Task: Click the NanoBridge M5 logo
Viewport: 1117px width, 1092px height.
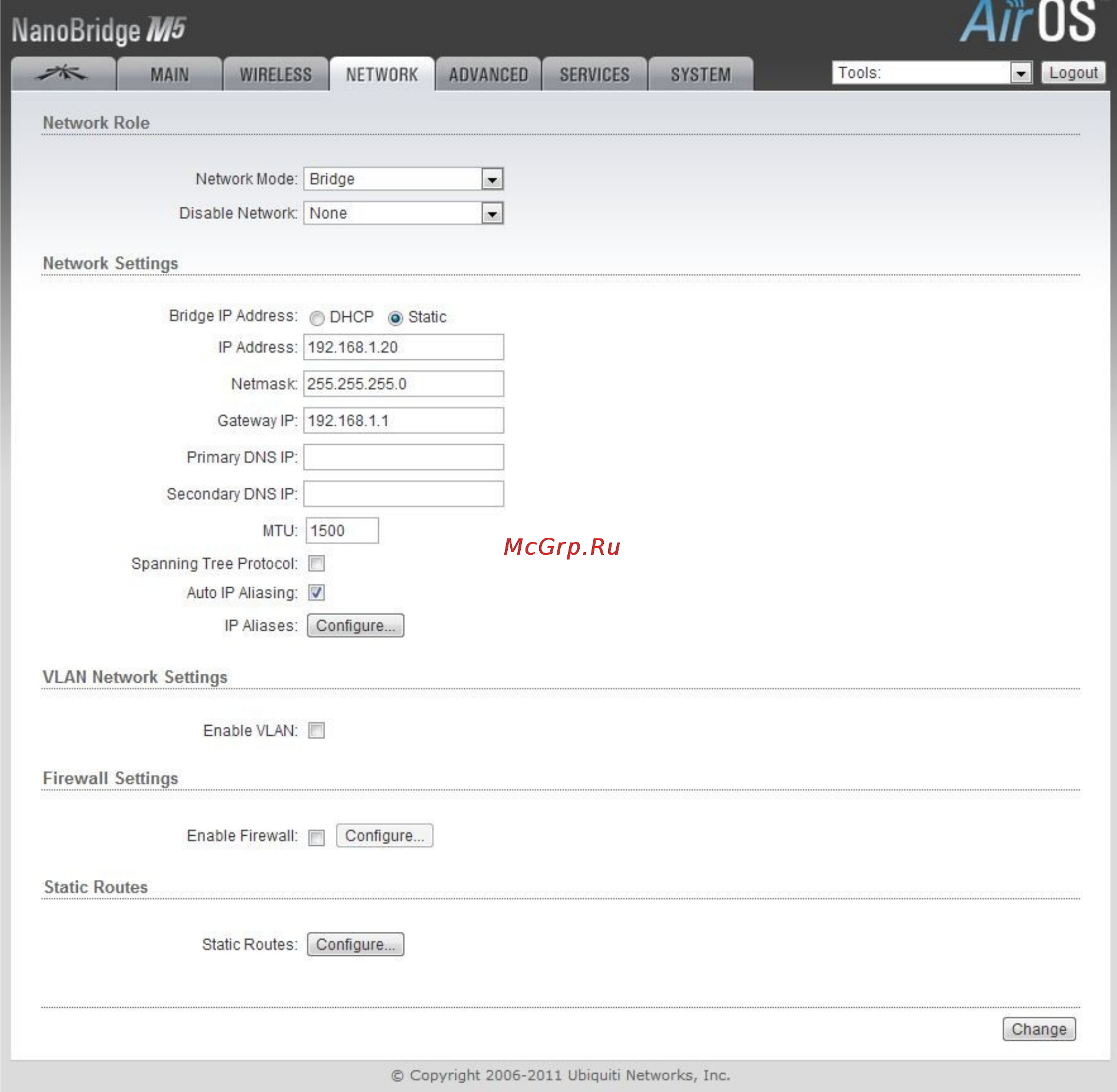Action: (x=99, y=30)
